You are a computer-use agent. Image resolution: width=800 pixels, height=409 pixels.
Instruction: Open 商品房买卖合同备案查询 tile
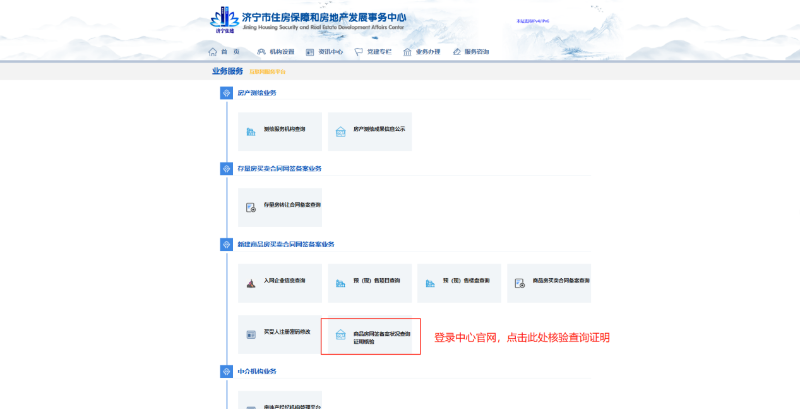pyautogui.click(x=548, y=283)
